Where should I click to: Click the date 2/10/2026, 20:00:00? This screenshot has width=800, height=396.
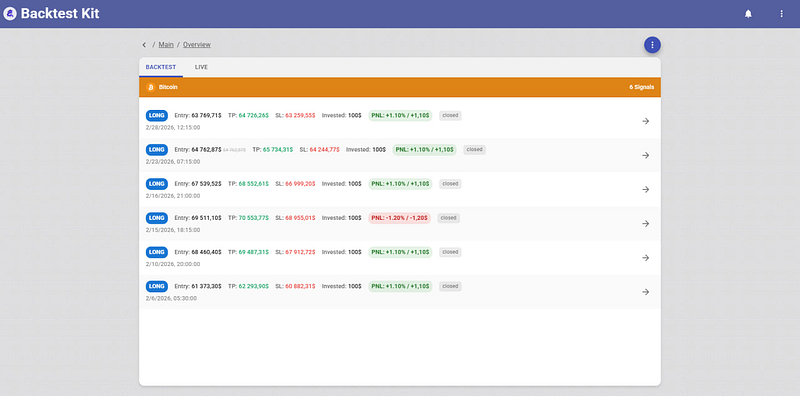pos(173,264)
